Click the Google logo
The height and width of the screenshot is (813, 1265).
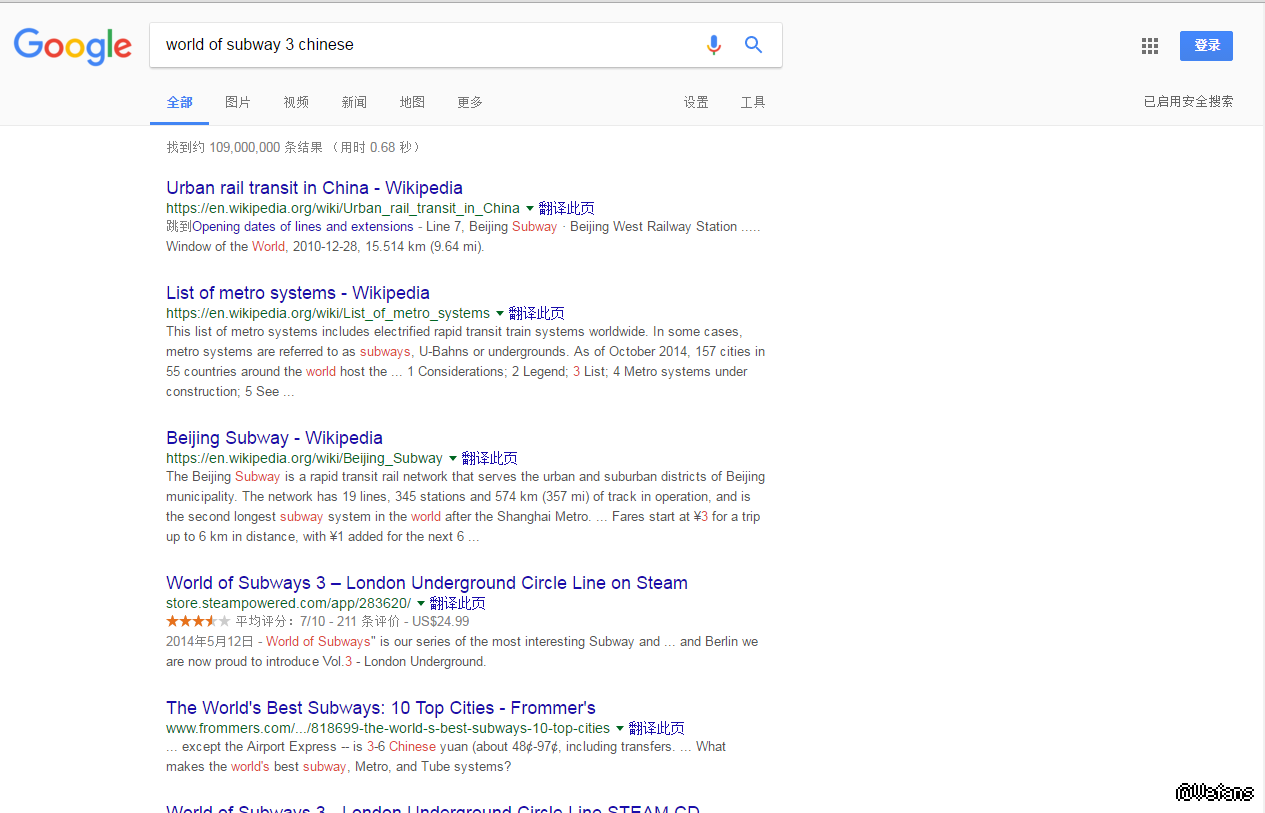pos(72,45)
